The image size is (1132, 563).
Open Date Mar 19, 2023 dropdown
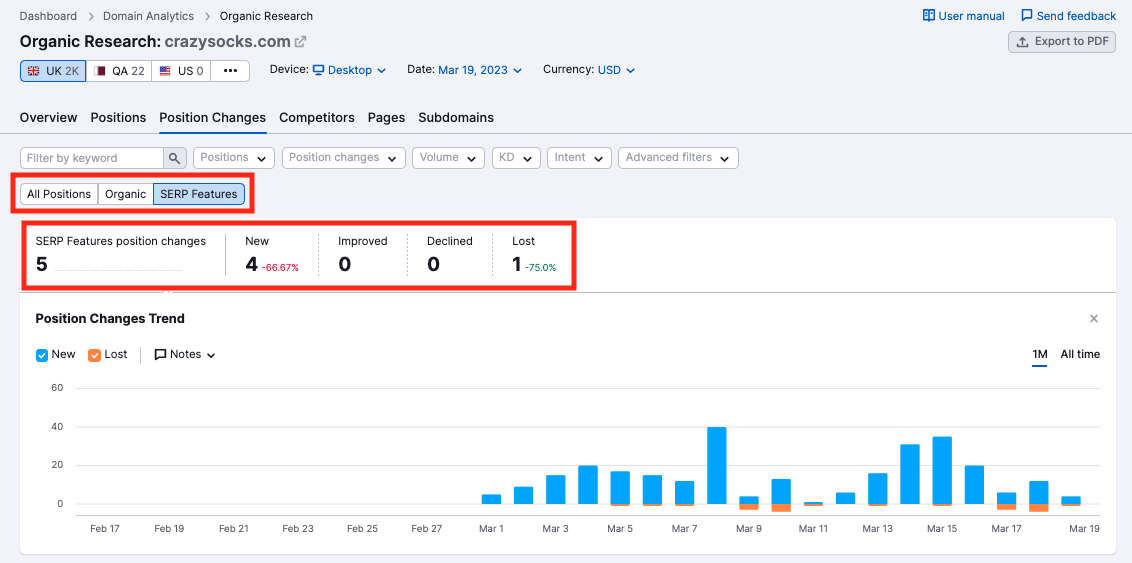pos(482,70)
